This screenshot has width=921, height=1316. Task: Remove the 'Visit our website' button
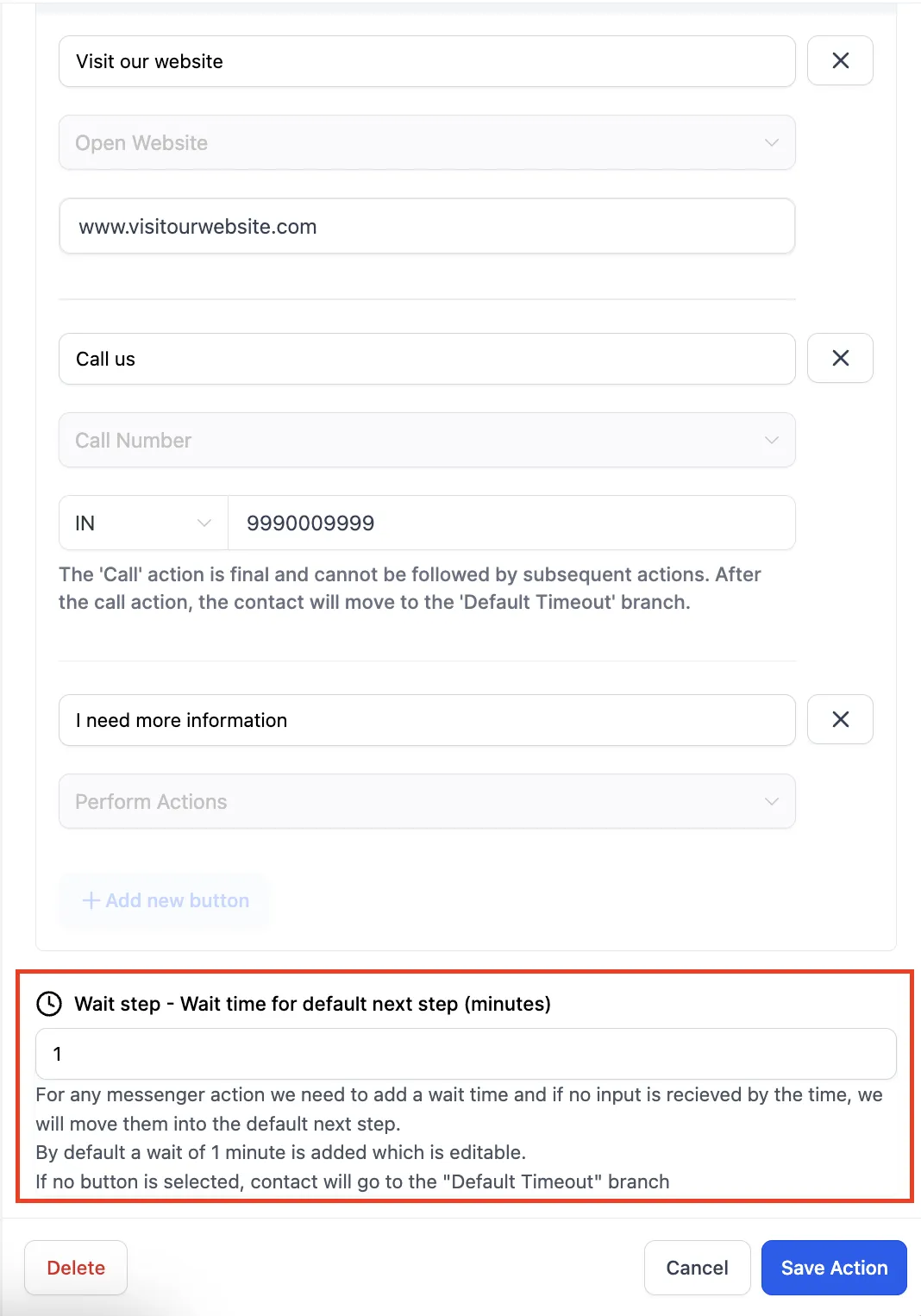click(840, 60)
